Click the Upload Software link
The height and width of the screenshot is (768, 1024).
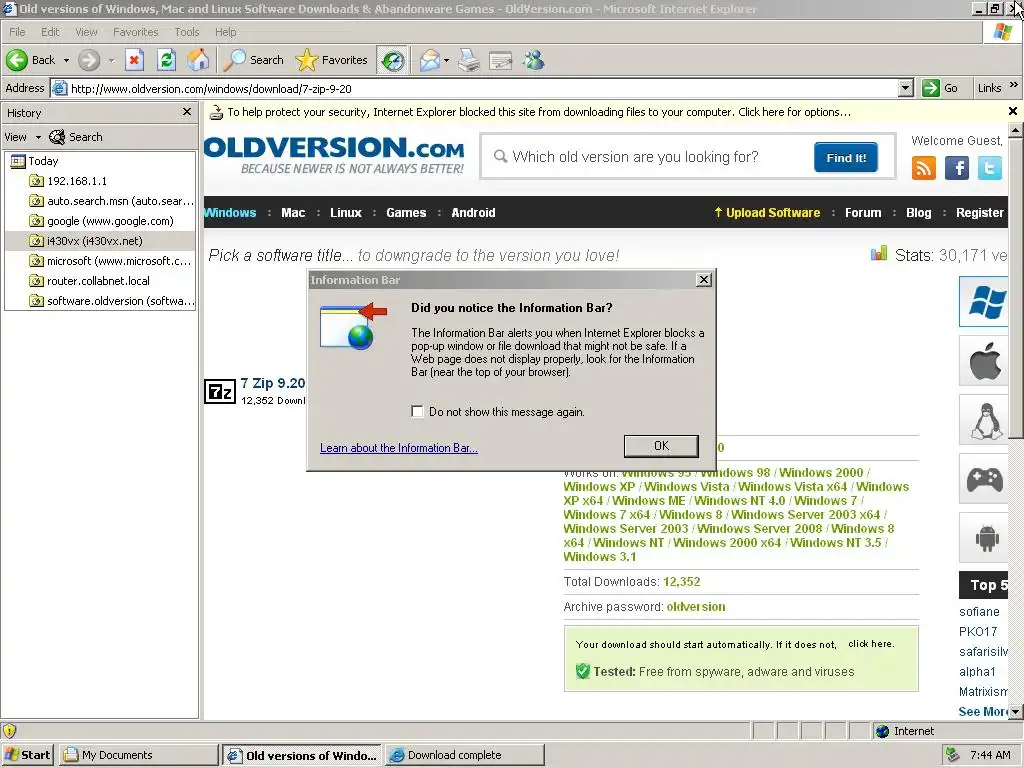pos(767,213)
